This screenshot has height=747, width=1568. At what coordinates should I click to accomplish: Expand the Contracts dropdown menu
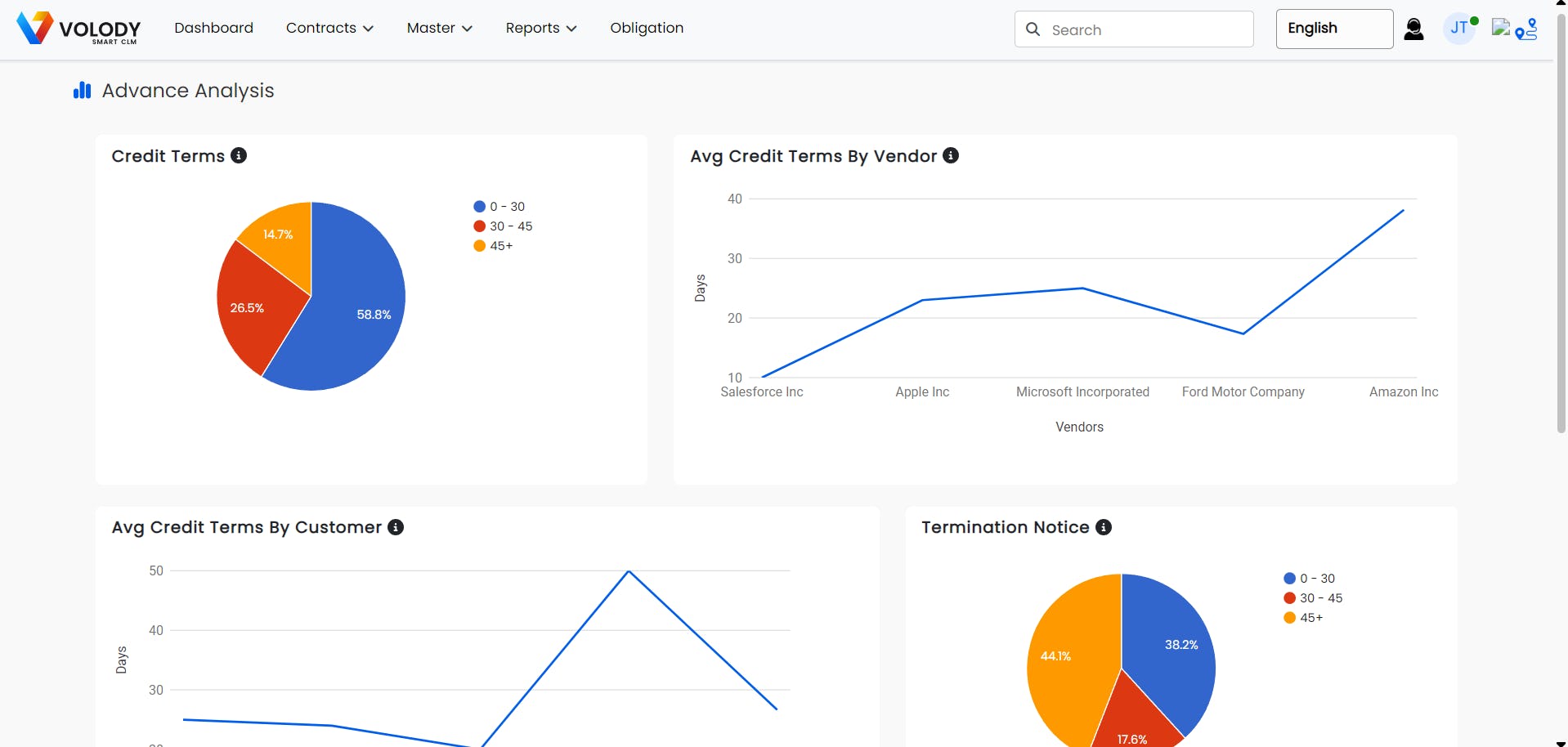point(329,28)
